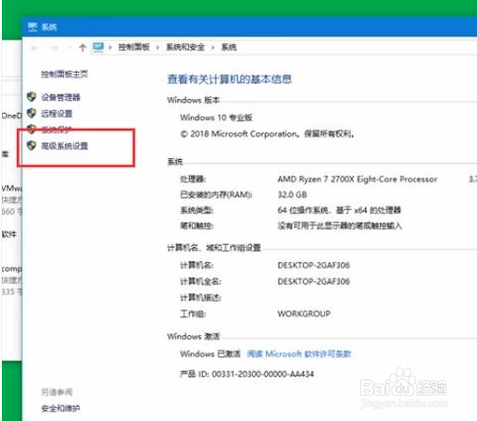477x421 pixels.
Task: Click shield icon beside 高级系统设置
Action: [31, 145]
